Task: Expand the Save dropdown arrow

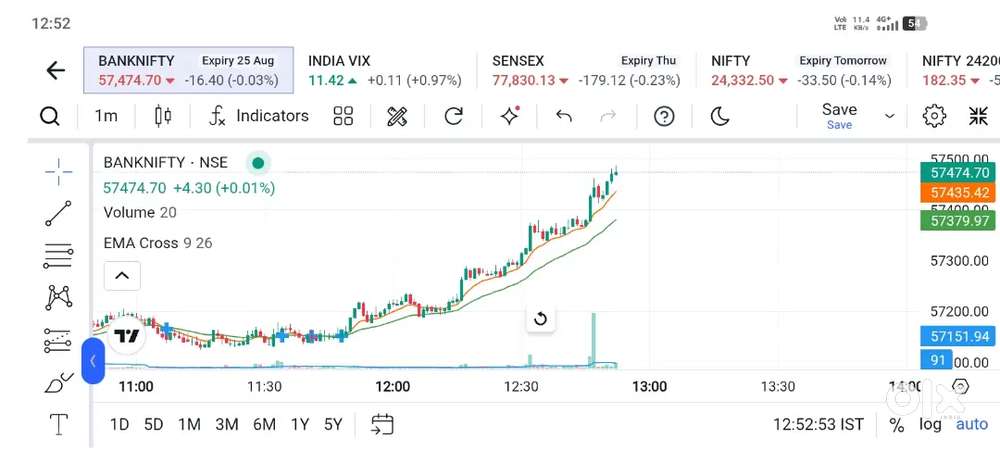Action: 890,117
